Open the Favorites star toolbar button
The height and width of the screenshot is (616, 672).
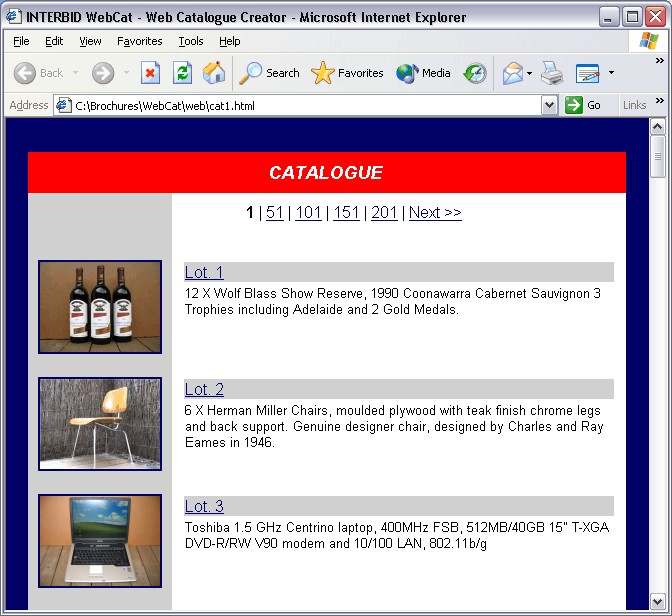(x=347, y=73)
